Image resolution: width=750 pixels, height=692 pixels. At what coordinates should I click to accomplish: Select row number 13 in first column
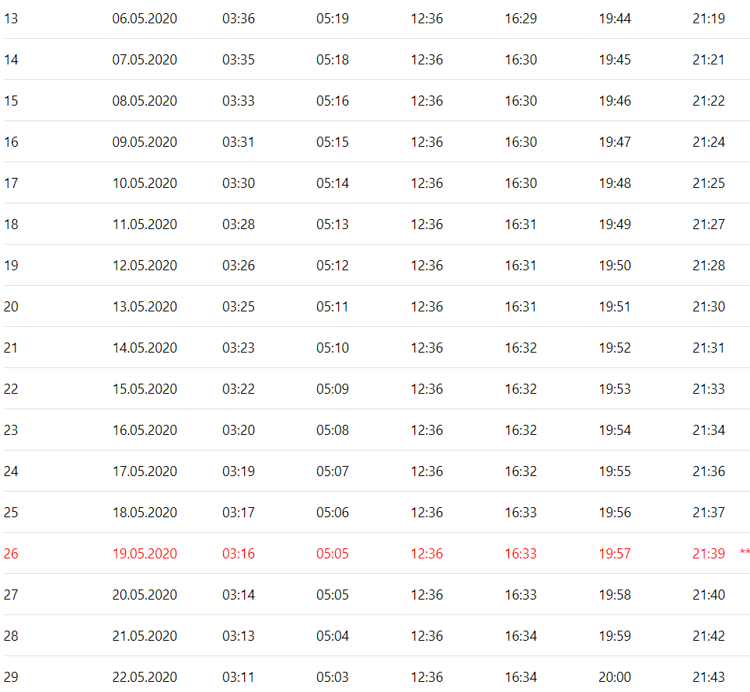[x=11, y=19]
